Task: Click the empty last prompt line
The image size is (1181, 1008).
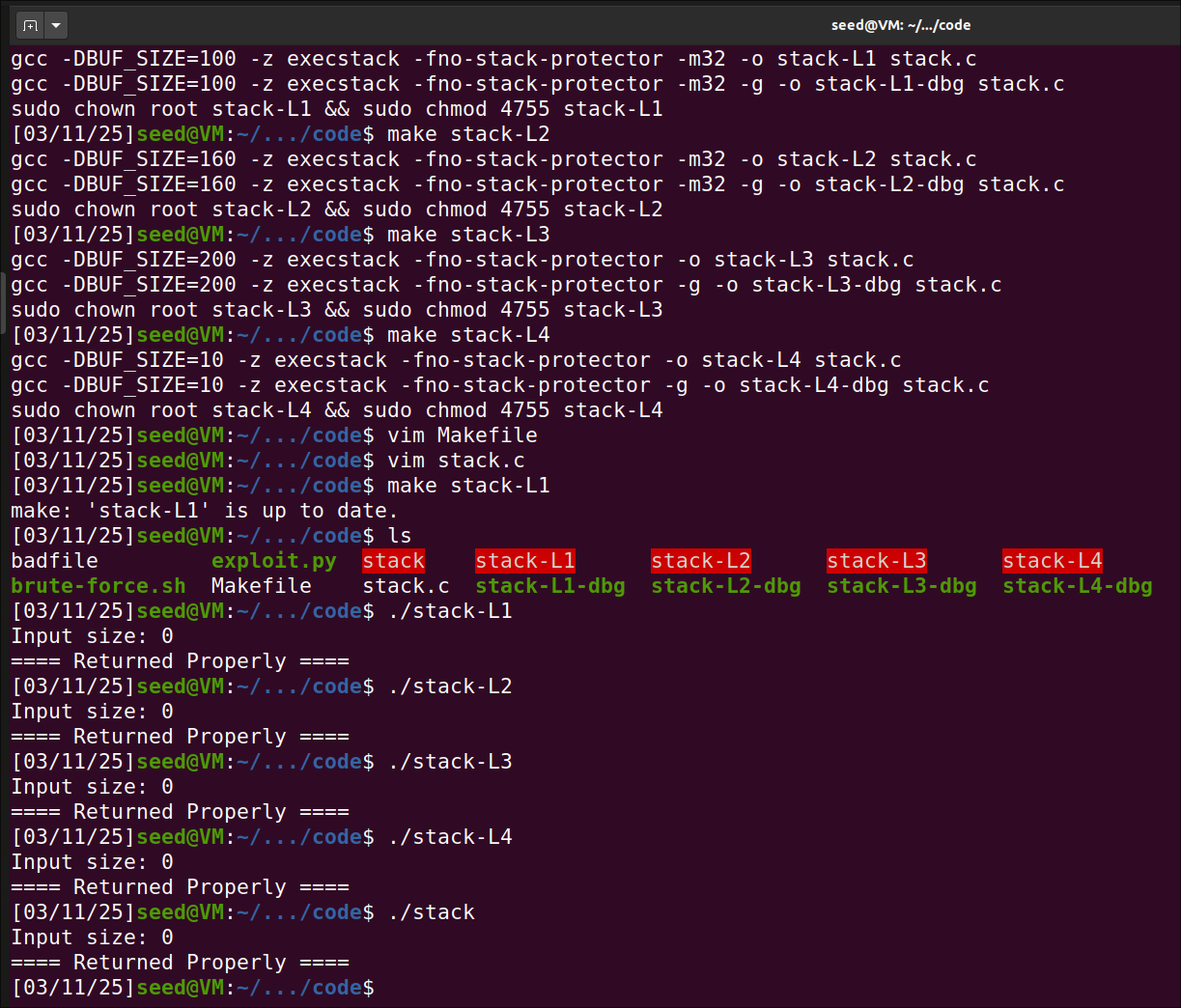Action: coord(193,988)
